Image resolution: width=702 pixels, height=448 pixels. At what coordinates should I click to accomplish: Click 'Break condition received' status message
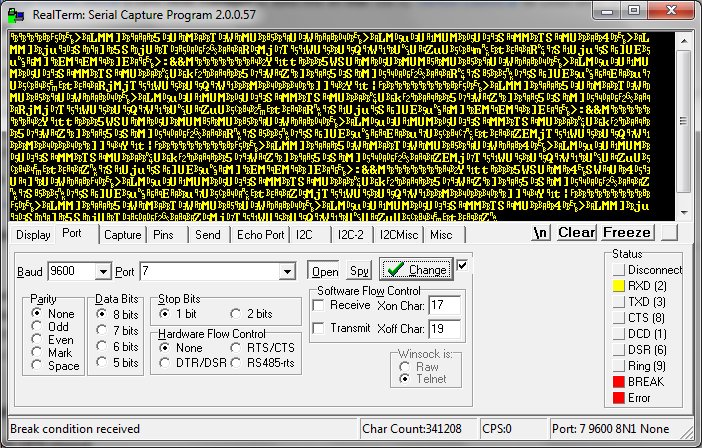pos(75,429)
